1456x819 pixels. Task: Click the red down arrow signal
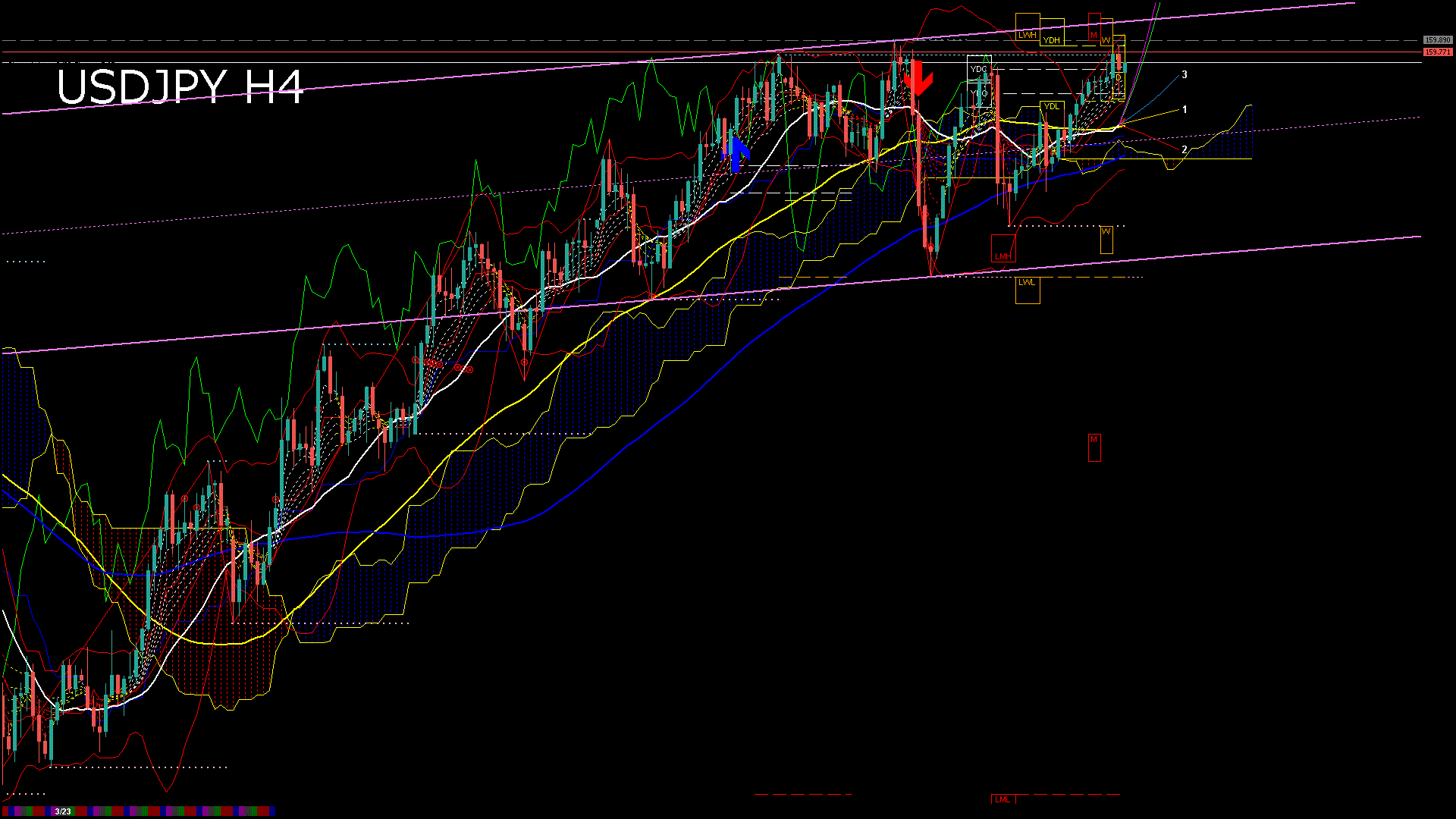click(x=918, y=78)
